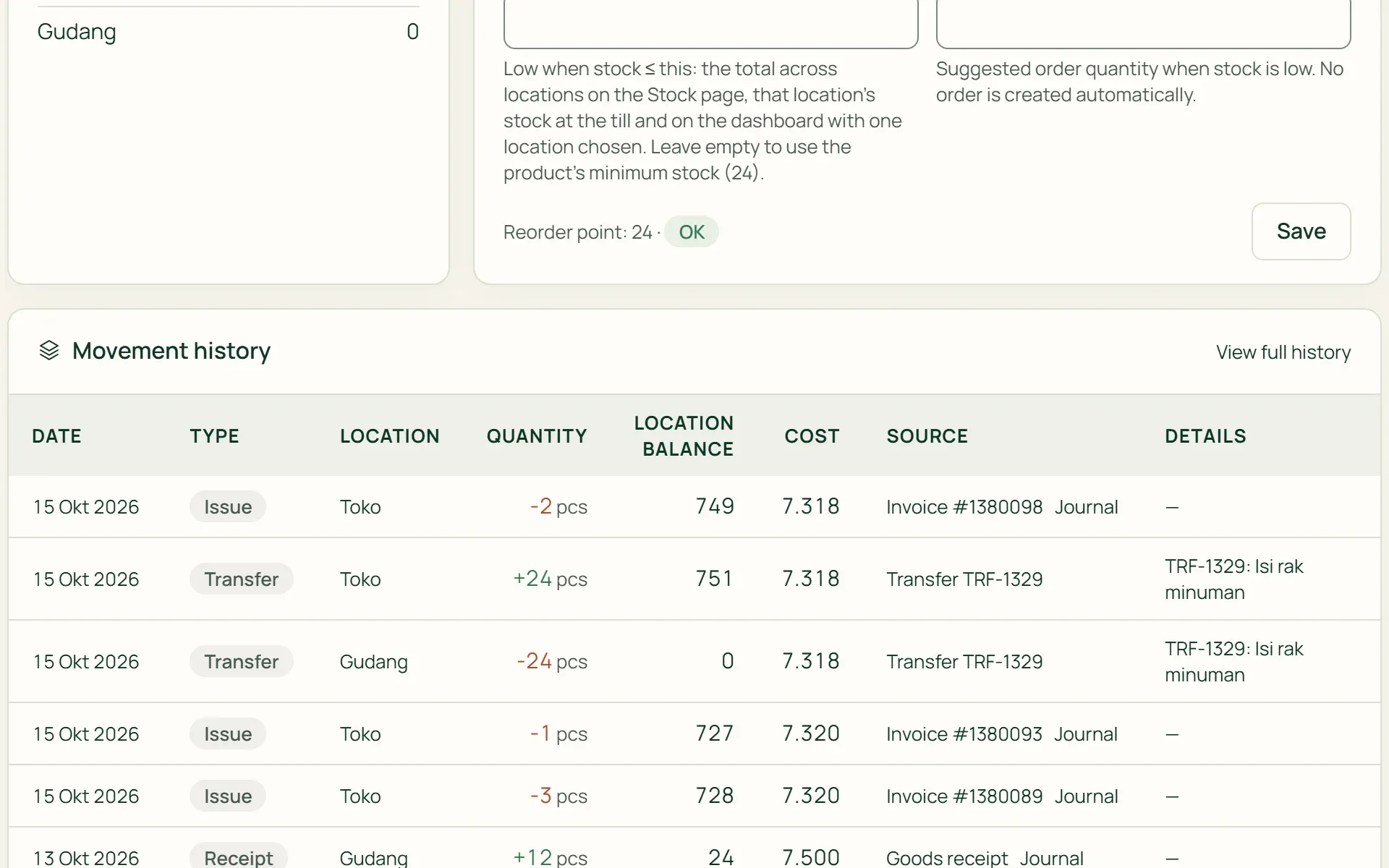1389x868 pixels.
Task: Click details text in the Toko transfer row
Action: (x=1233, y=579)
